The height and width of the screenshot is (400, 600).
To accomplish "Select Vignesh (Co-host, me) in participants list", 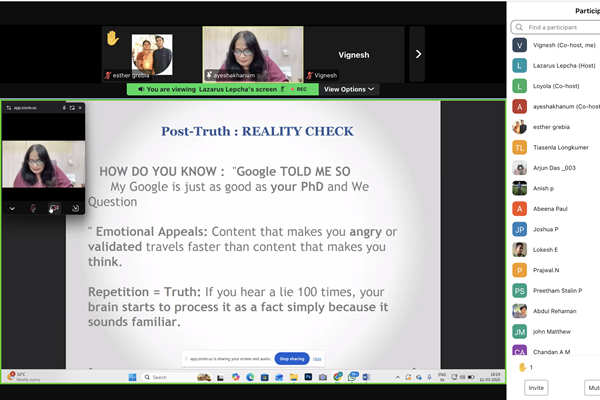I will pos(556,45).
